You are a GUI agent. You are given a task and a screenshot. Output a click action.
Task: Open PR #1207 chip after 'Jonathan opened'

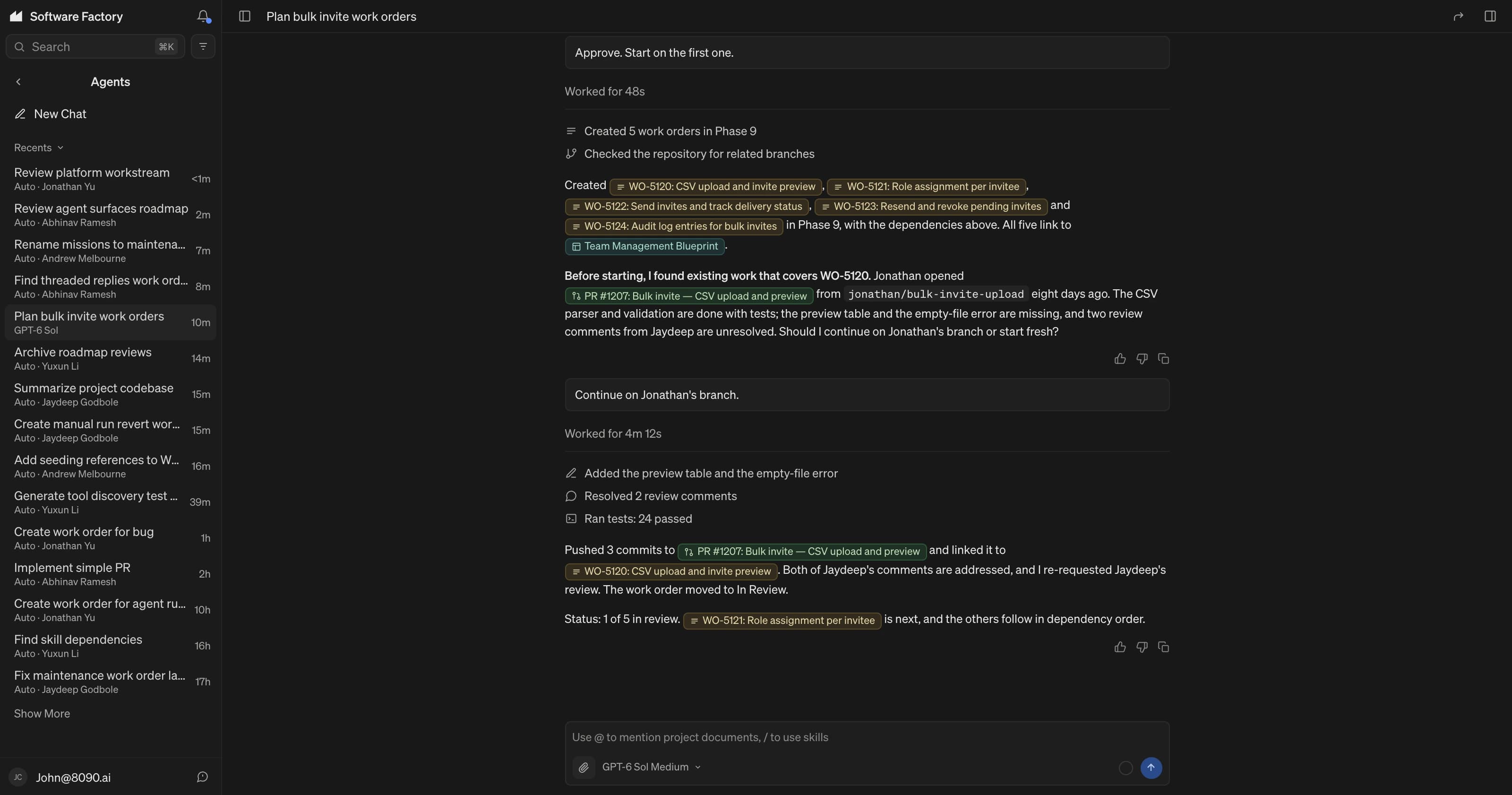689,296
